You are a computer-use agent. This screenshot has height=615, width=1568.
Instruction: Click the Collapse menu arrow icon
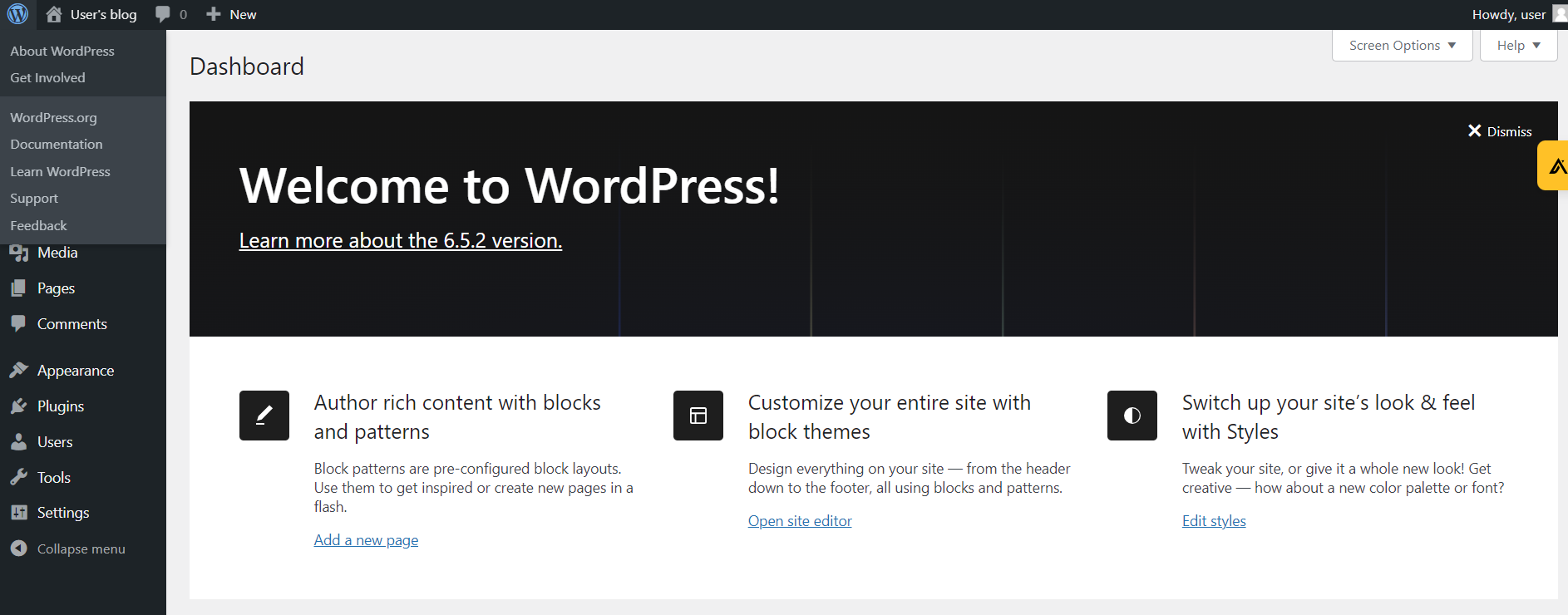18,549
